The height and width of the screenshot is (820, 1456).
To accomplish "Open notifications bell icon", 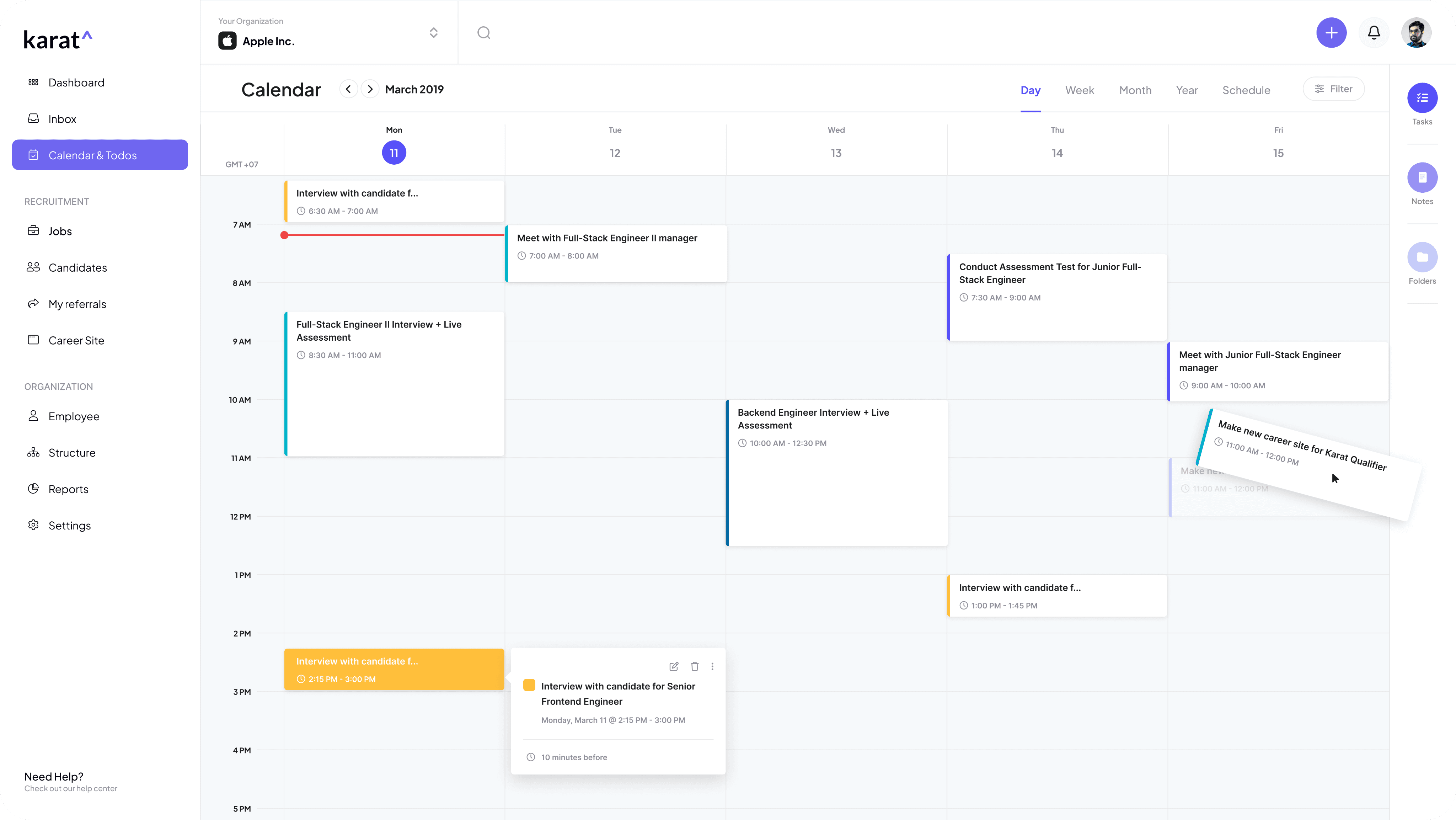I will click(x=1374, y=33).
